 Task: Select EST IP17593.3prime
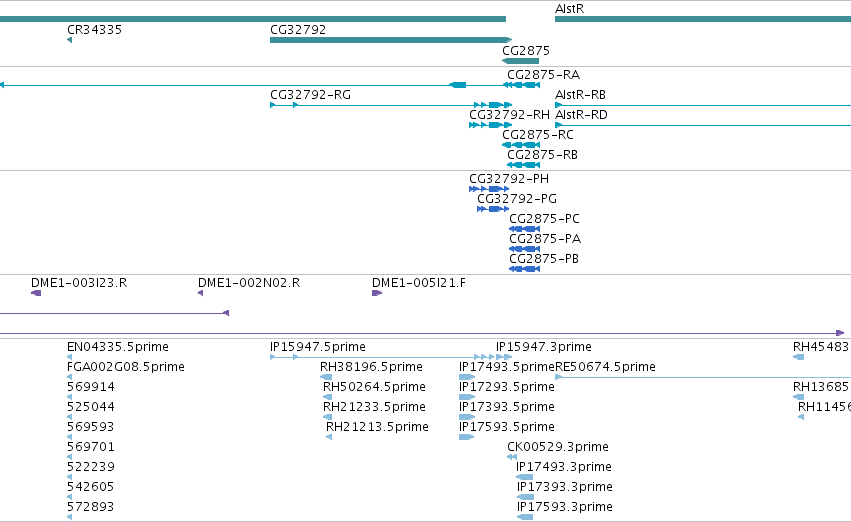pos(525,517)
